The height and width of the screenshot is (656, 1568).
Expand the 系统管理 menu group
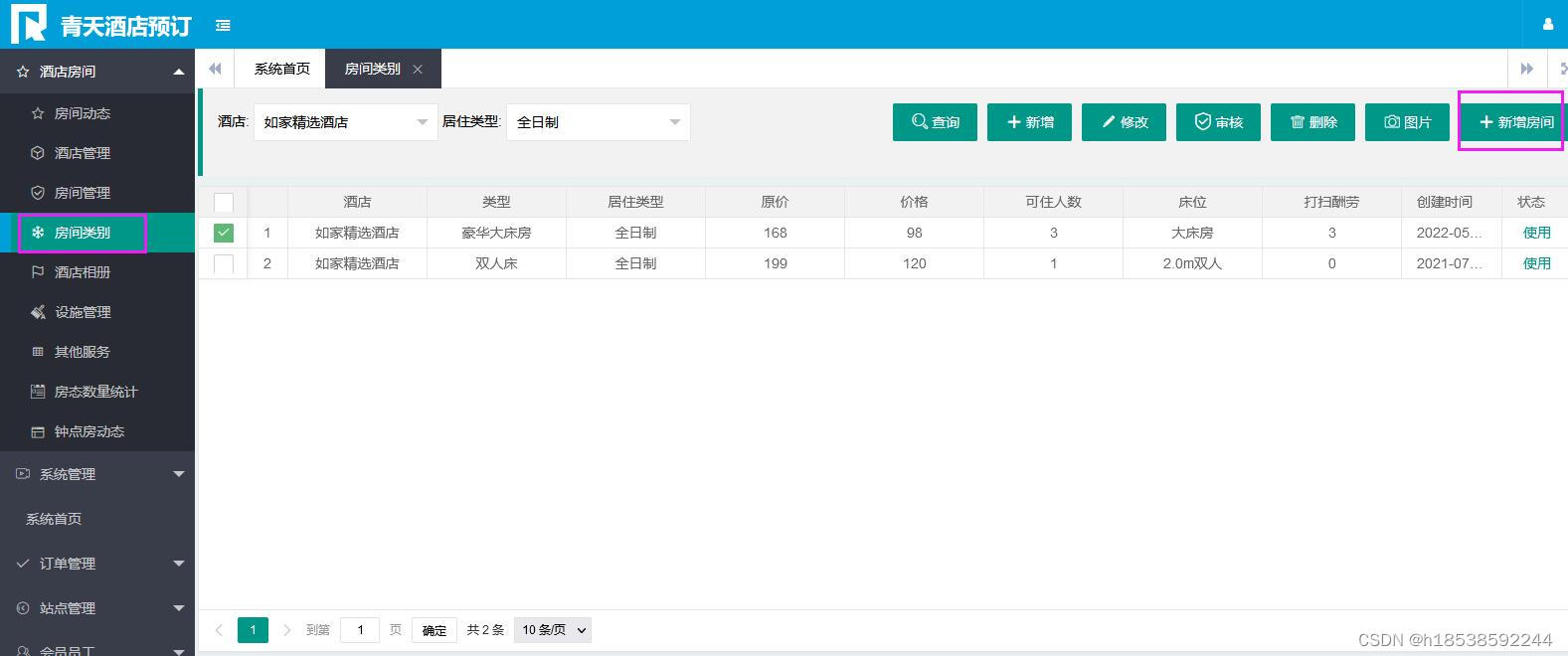click(97, 474)
